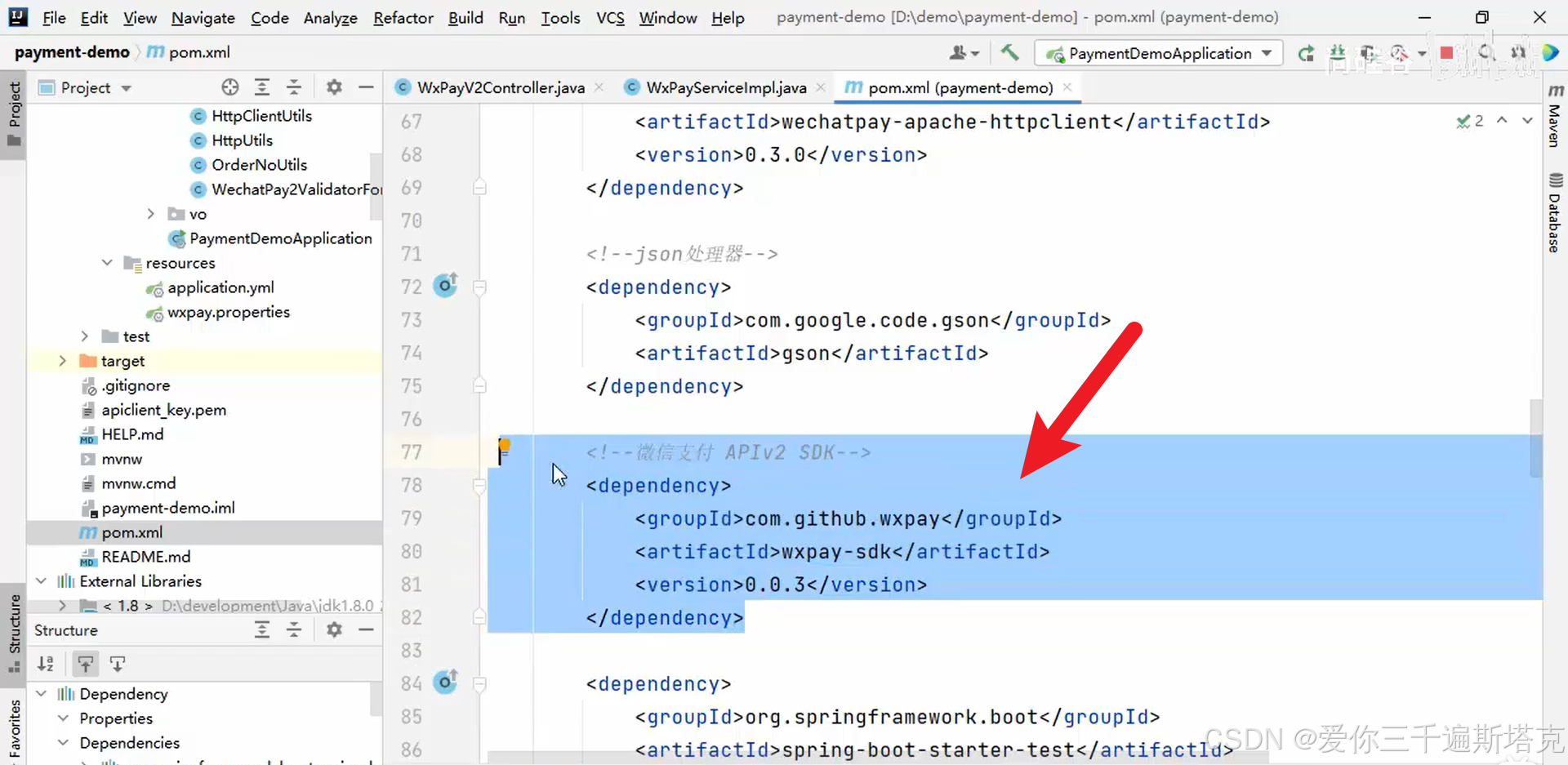The width and height of the screenshot is (1568, 765).
Task: Collapse Dependency node in Structure
Action: click(x=41, y=694)
